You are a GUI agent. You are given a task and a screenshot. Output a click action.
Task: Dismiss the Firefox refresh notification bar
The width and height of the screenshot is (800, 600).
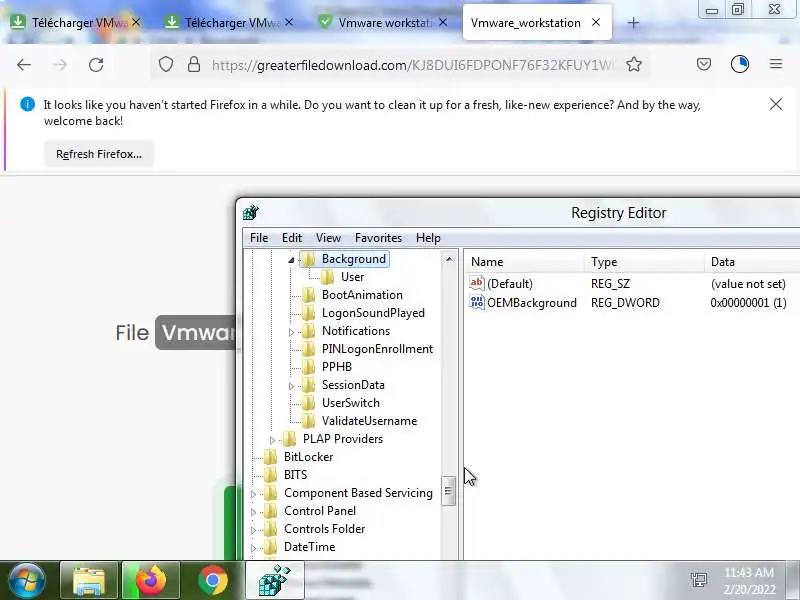click(776, 104)
